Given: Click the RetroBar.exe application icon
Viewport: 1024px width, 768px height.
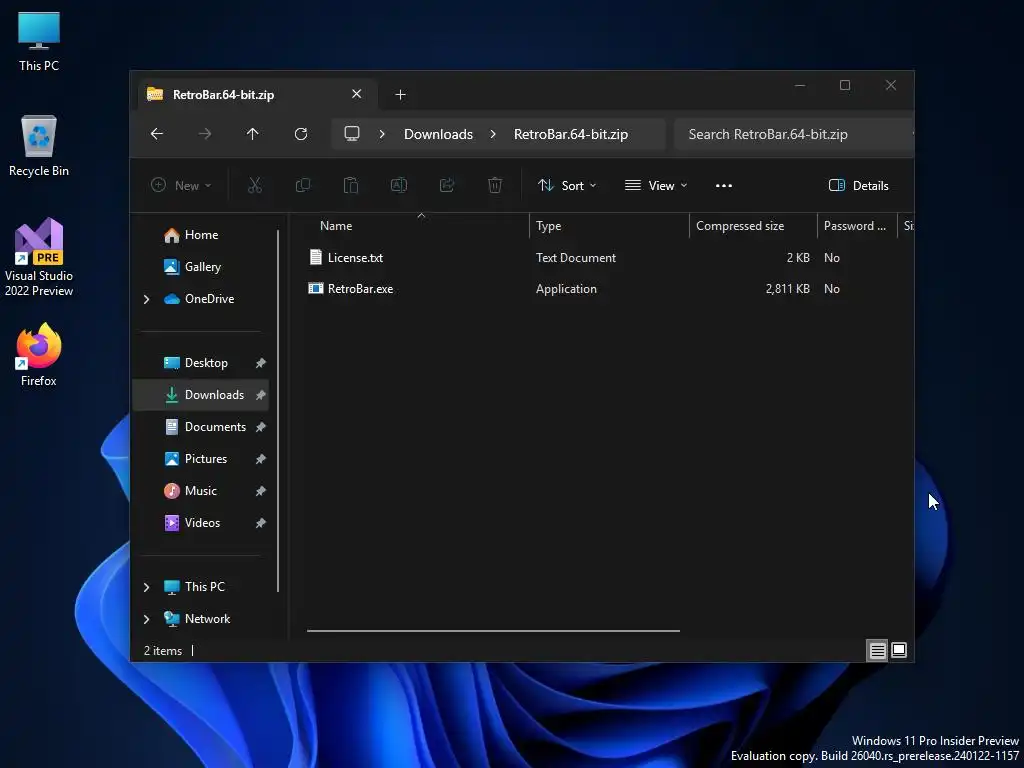Looking at the screenshot, I should pyautogui.click(x=315, y=288).
